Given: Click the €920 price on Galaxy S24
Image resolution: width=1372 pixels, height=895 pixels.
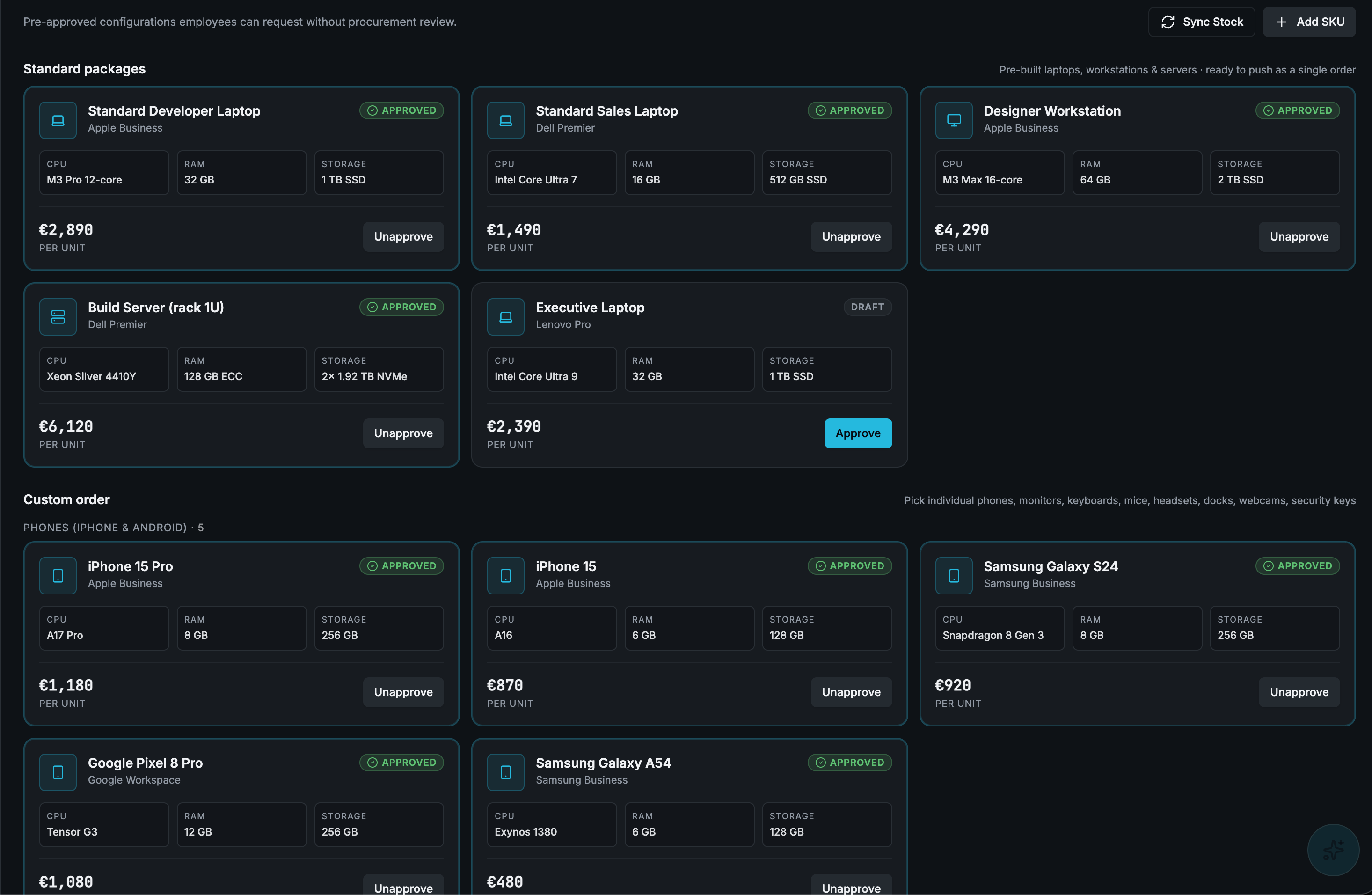Looking at the screenshot, I should pos(953,685).
